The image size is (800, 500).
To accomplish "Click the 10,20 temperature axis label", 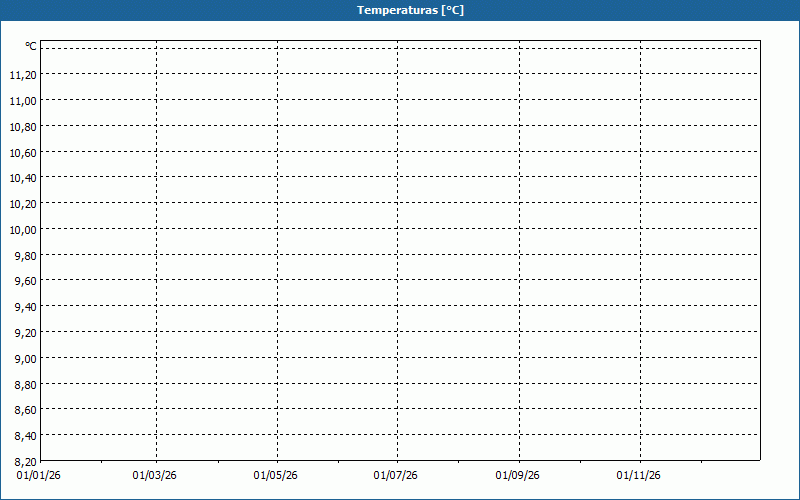I will click(x=23, y=204).
